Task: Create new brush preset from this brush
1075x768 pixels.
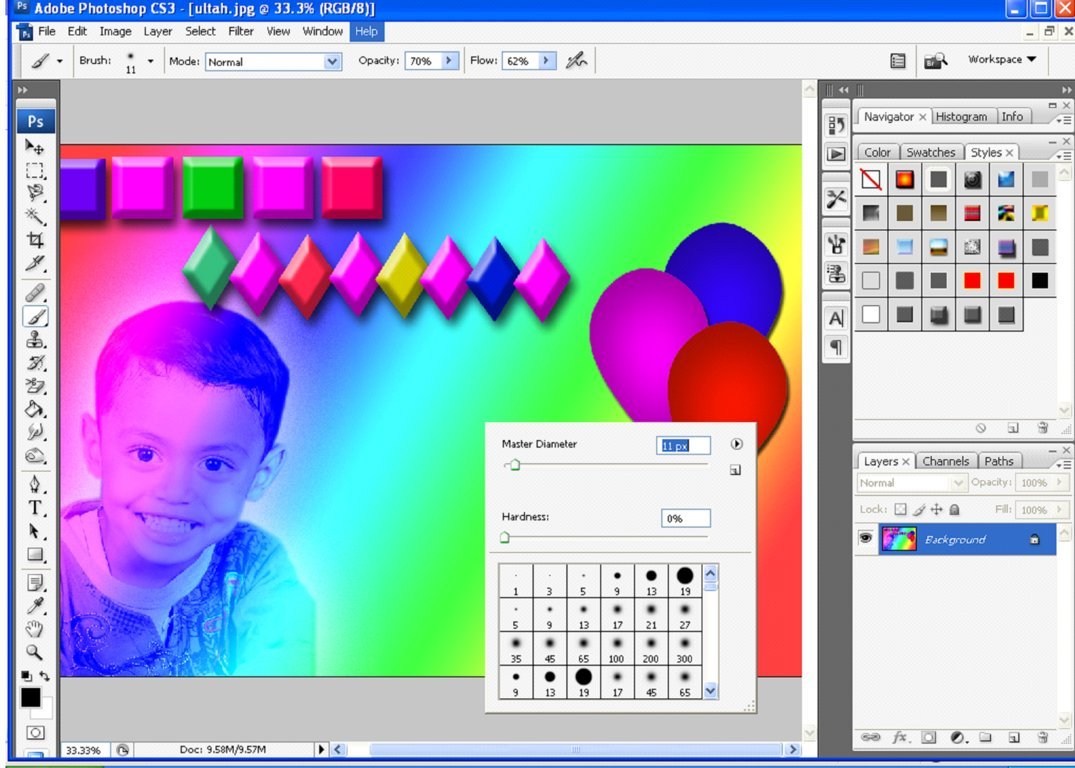Action: click(x=736, y=470)
